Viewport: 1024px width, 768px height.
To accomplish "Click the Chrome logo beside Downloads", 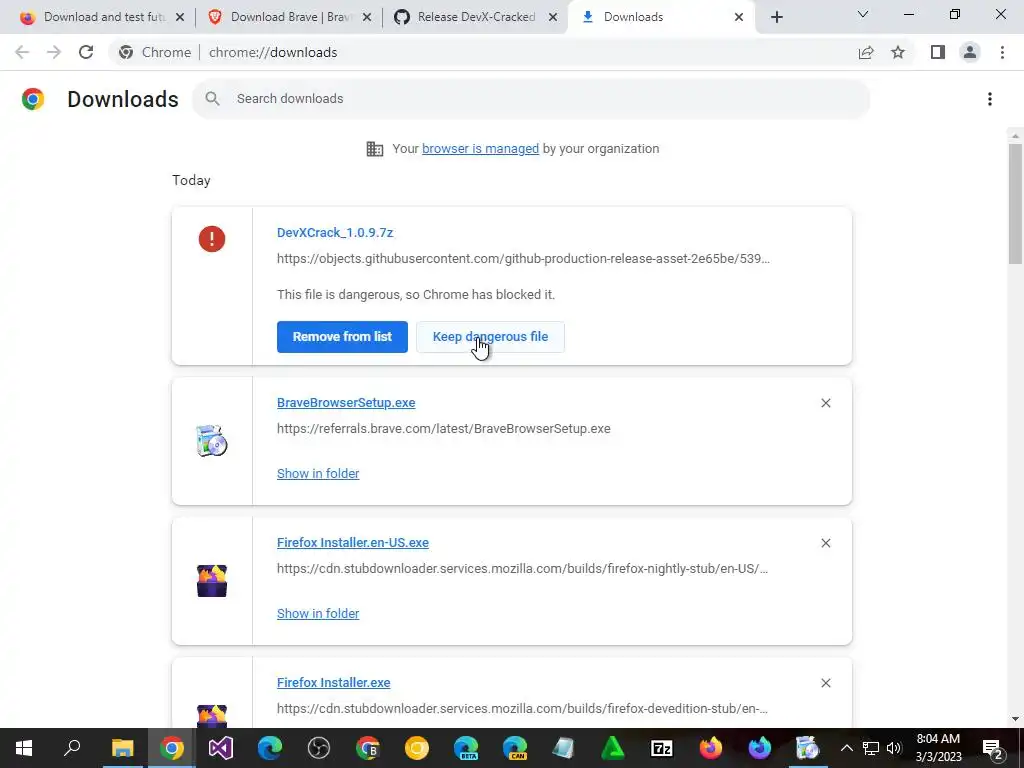I will (x=33, y=99).
